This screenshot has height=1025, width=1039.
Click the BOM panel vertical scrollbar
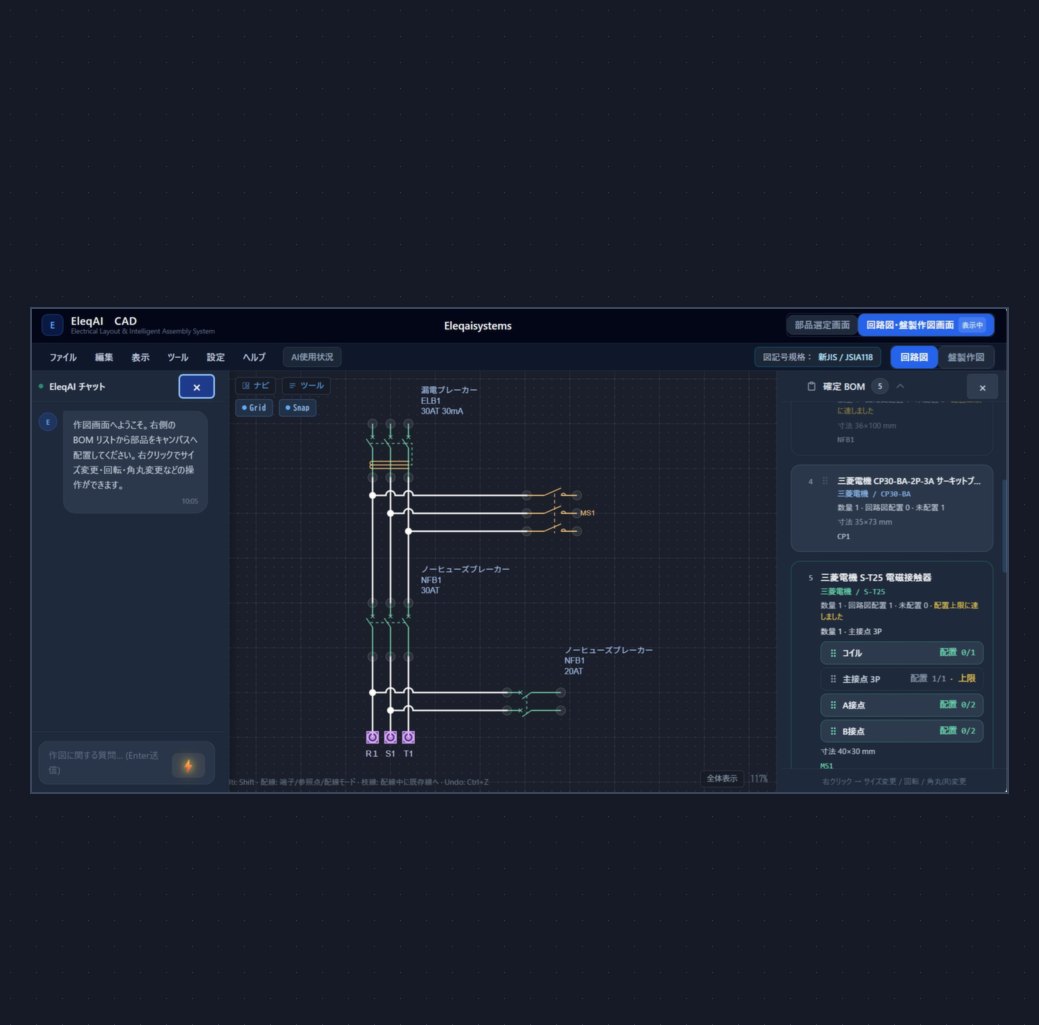(1005, 527)
